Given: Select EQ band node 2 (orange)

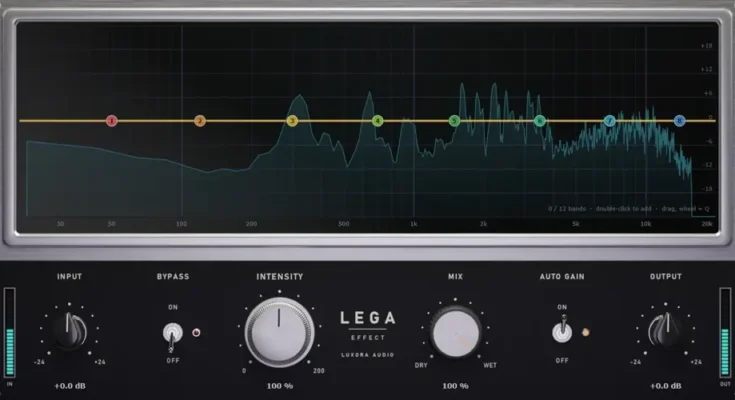Looking at the screenshot, I should click(x=200, y=121).
